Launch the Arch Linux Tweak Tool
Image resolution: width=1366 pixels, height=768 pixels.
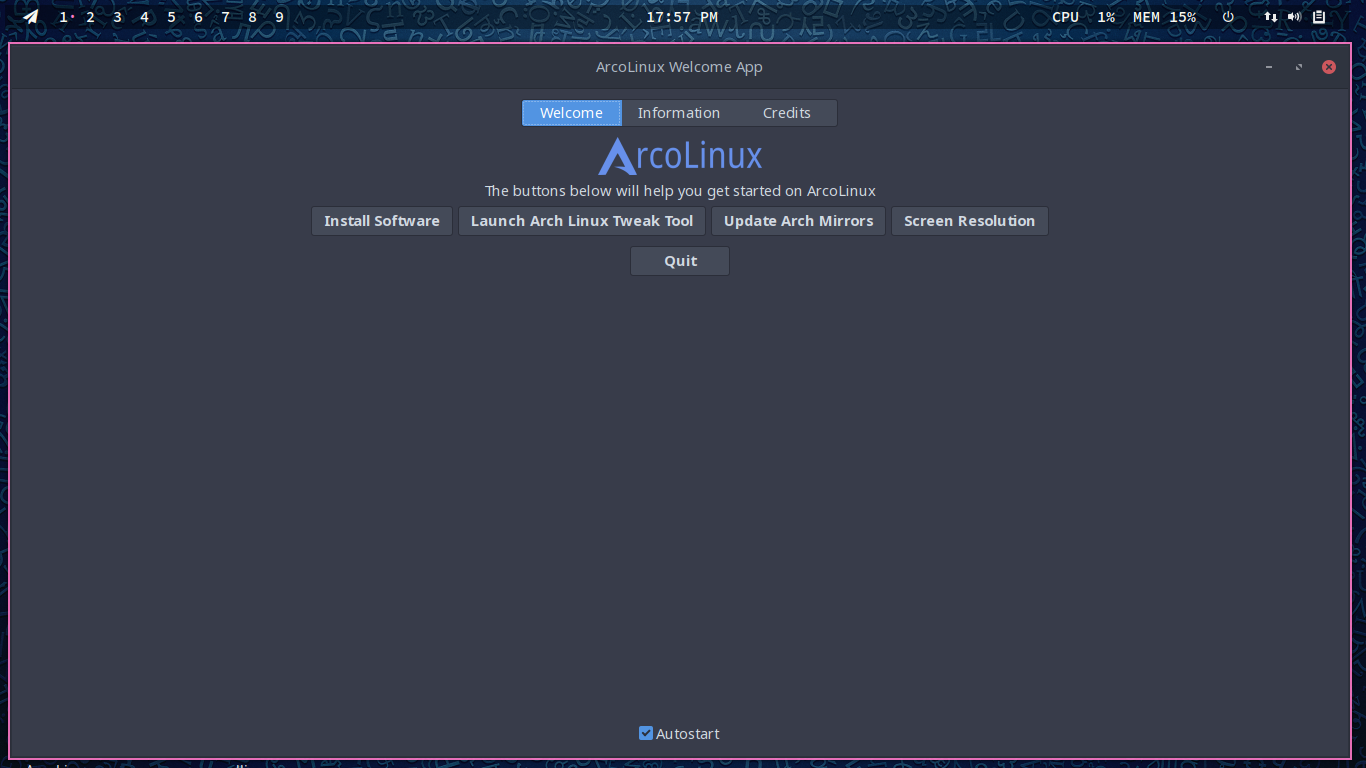coord(582,221)
